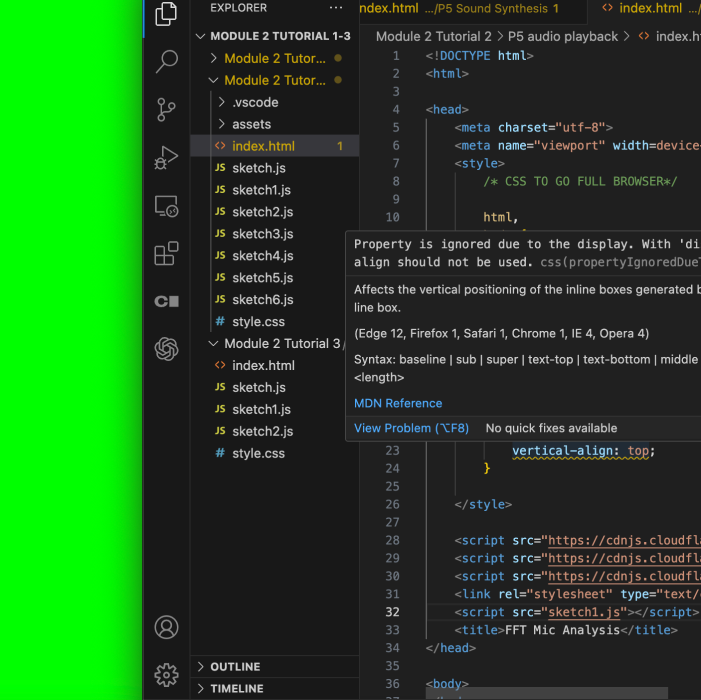Click the sketch1.js script source on line 32
This screenshot has height=700, width=701.
coord(584,612)
